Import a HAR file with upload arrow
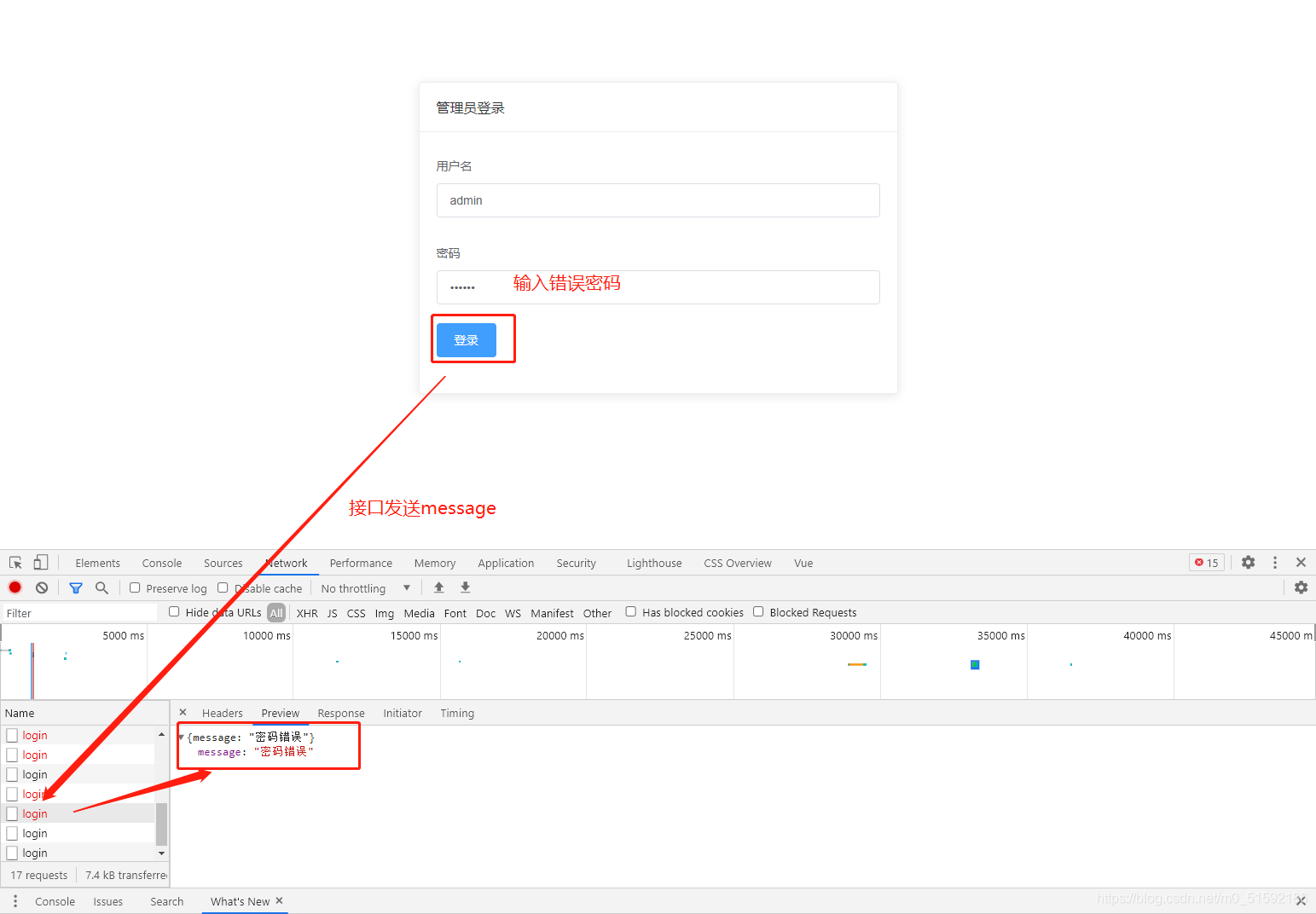 click(x=438, y=587)
